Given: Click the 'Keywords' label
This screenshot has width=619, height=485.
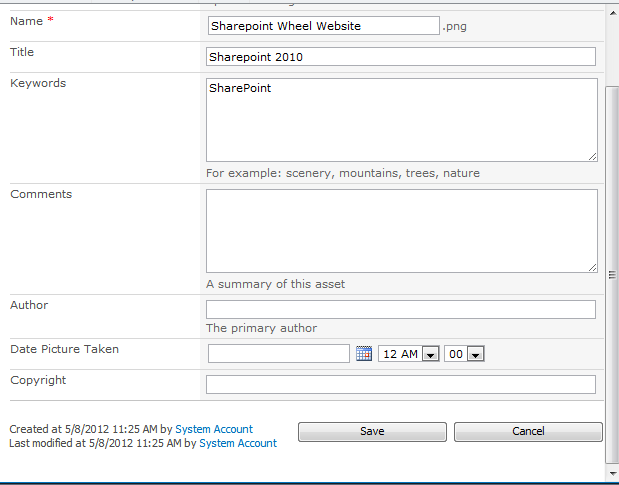Looking at the screenshot, I should 38,83.
